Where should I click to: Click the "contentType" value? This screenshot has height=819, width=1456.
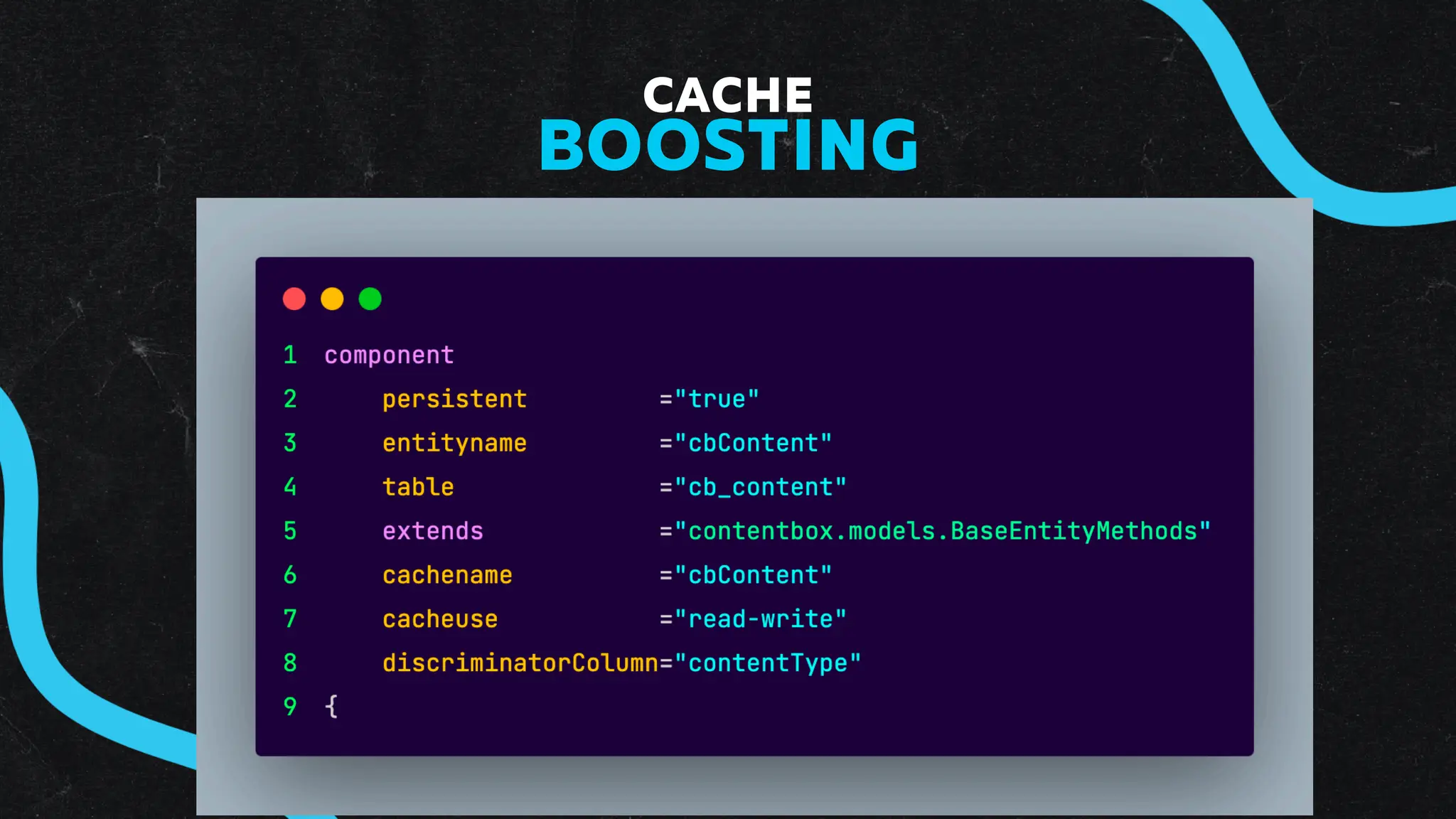tap(767, 663)
